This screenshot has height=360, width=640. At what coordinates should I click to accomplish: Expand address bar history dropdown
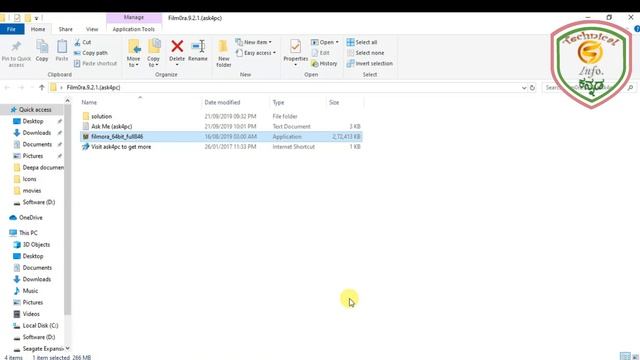[x=524, y=87]
